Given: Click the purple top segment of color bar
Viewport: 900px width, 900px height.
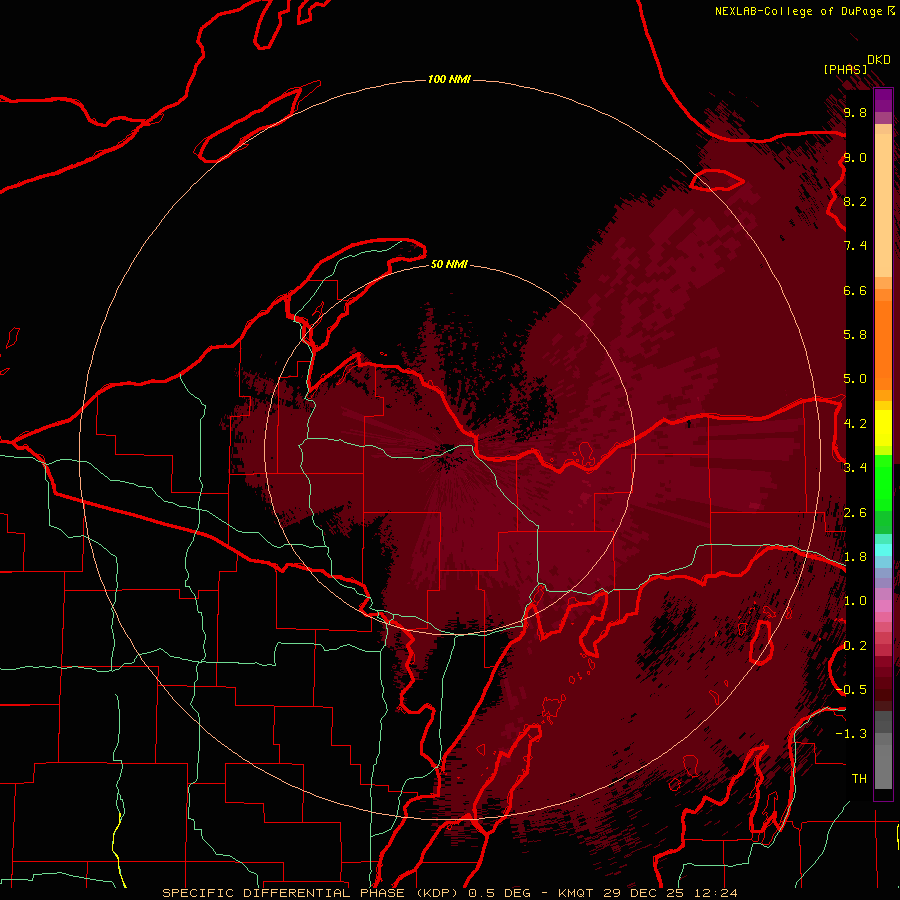Looking at the screenshot, I should pos(883,100).
